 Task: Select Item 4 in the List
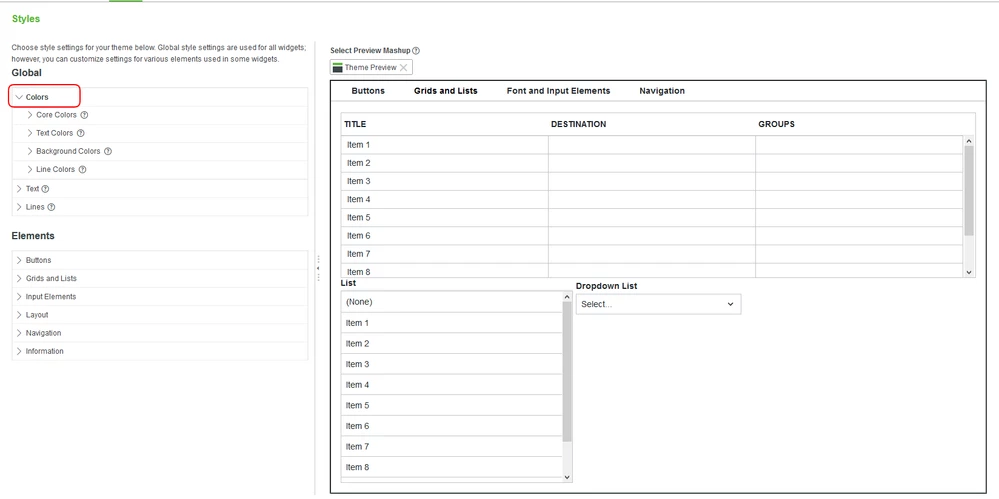pyautogui.click(x=452, y=385)
